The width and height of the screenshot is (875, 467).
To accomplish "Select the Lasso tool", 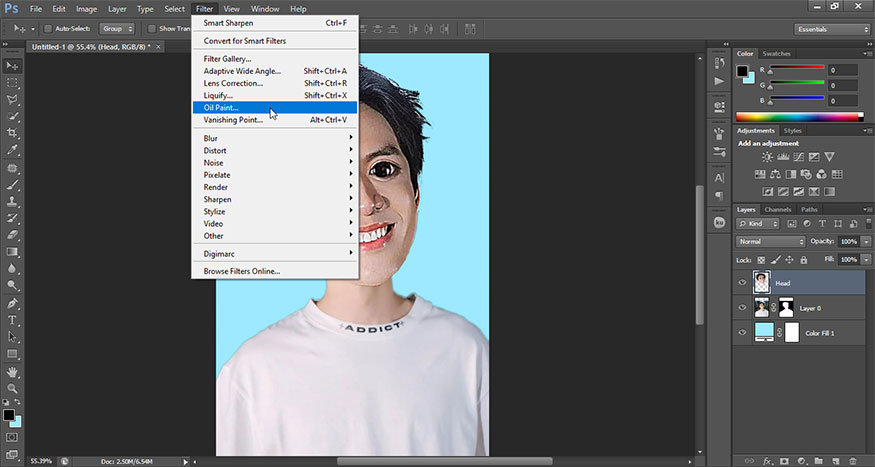I will coord(13,99).
